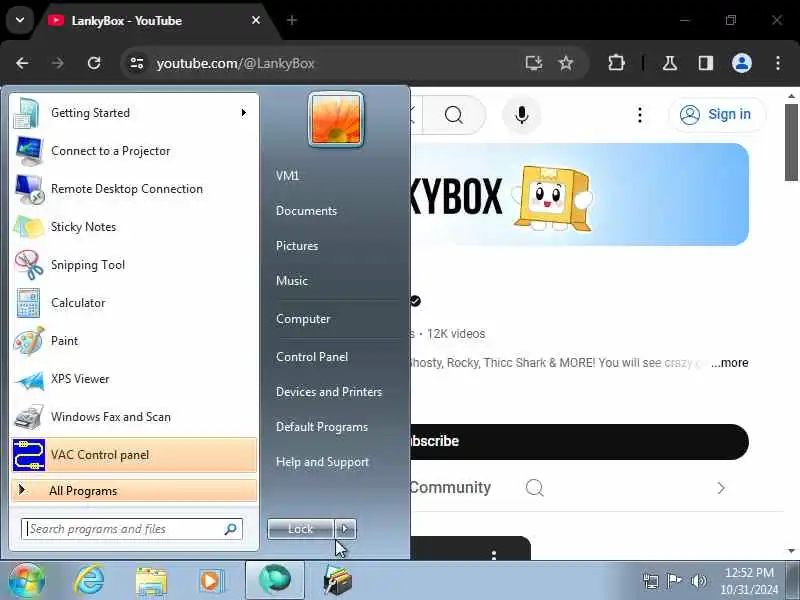800x600 pixels.
Task: Toggle the browser side panel icon
Action: tap(706, 63)
